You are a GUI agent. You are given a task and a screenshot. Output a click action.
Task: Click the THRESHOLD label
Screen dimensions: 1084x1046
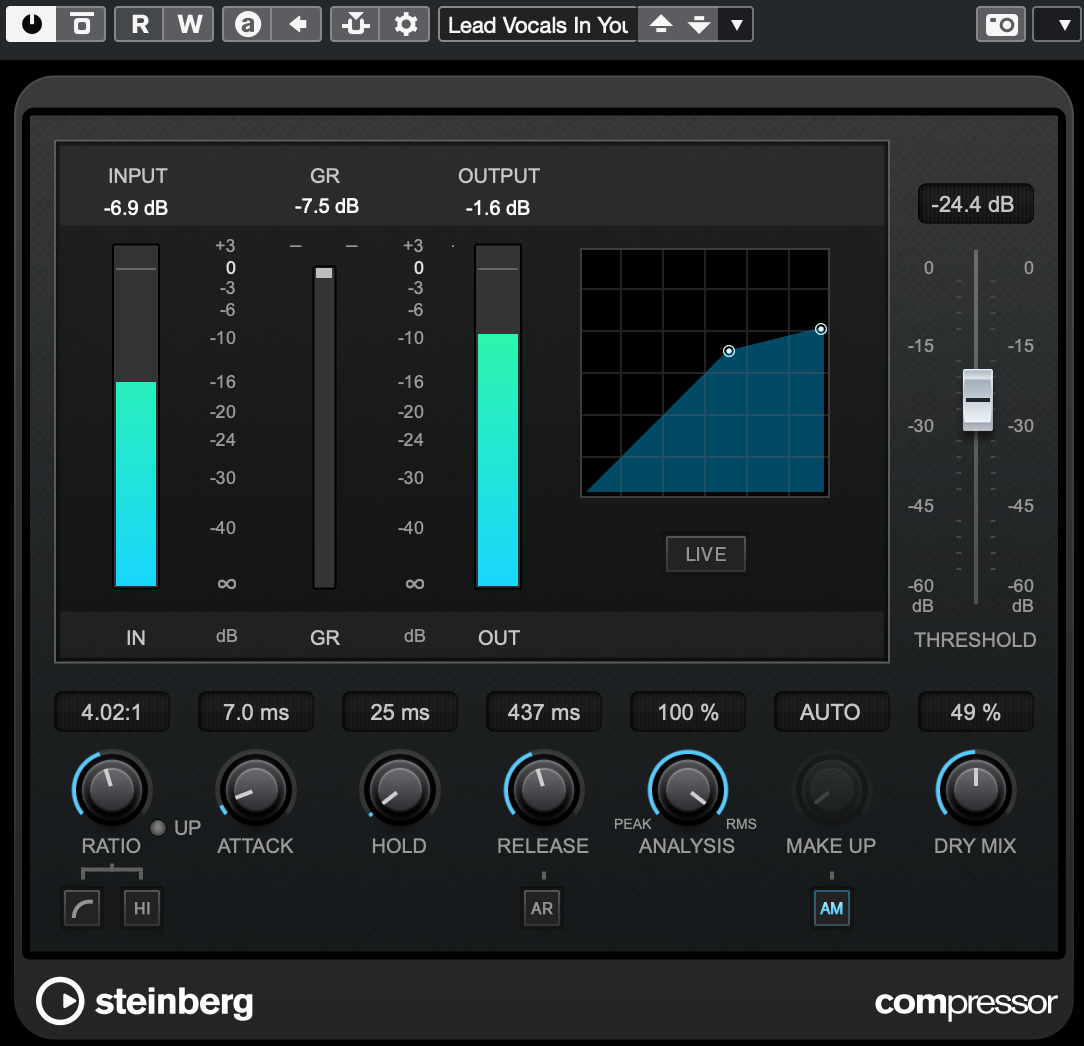975,639
